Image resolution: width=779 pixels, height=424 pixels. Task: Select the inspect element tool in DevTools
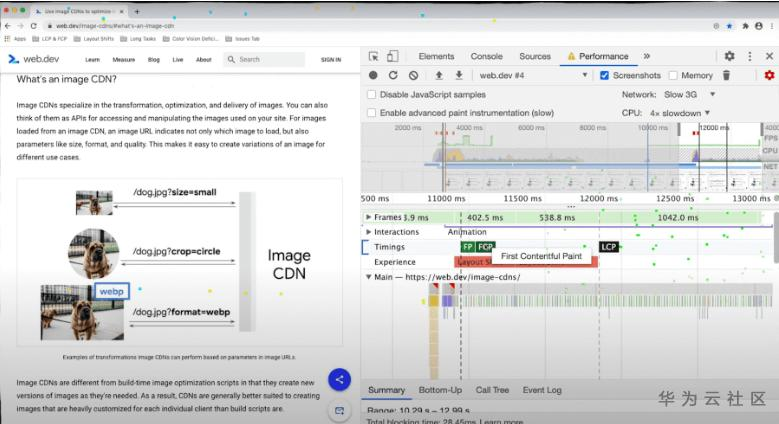click(x=374, y=56)
